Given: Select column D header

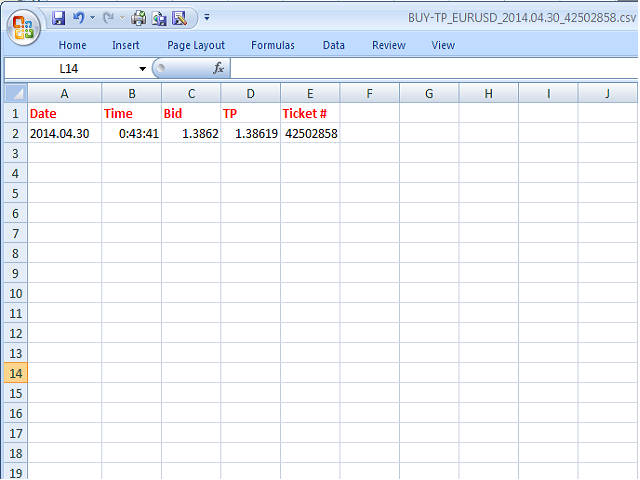Looking at the screenshot, I should click(251, 94).
